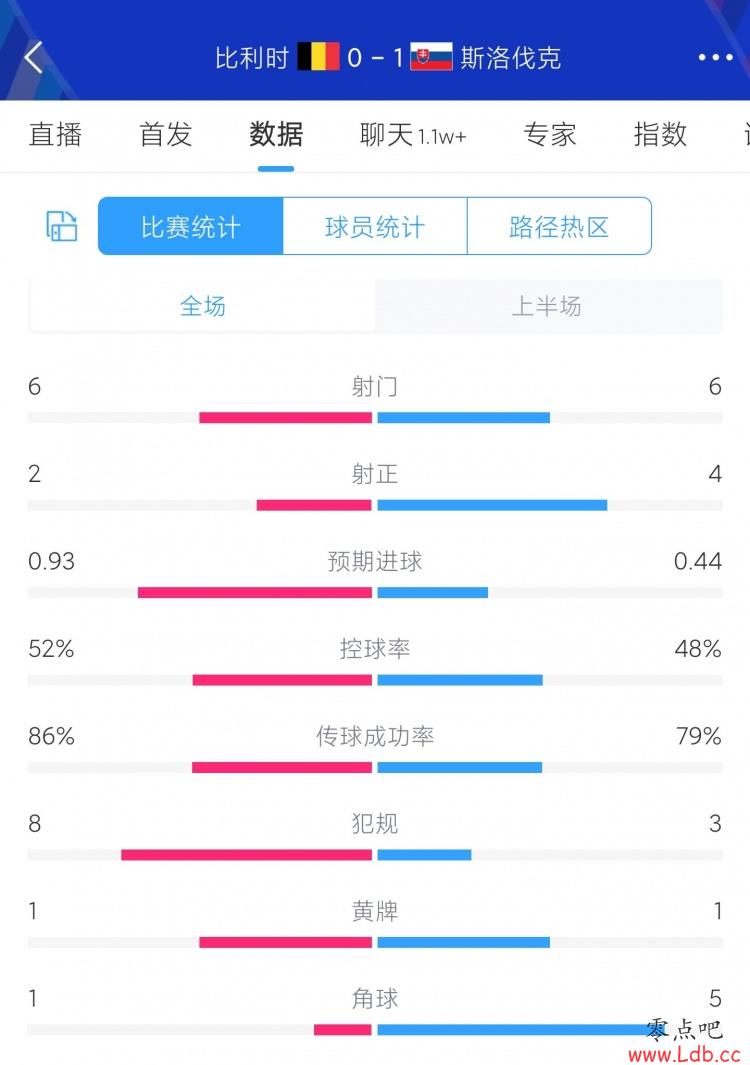Viewport: 750px width, 1065px height.
Task: Switch to 球员统计 player stats
Action: click(375, 226)
